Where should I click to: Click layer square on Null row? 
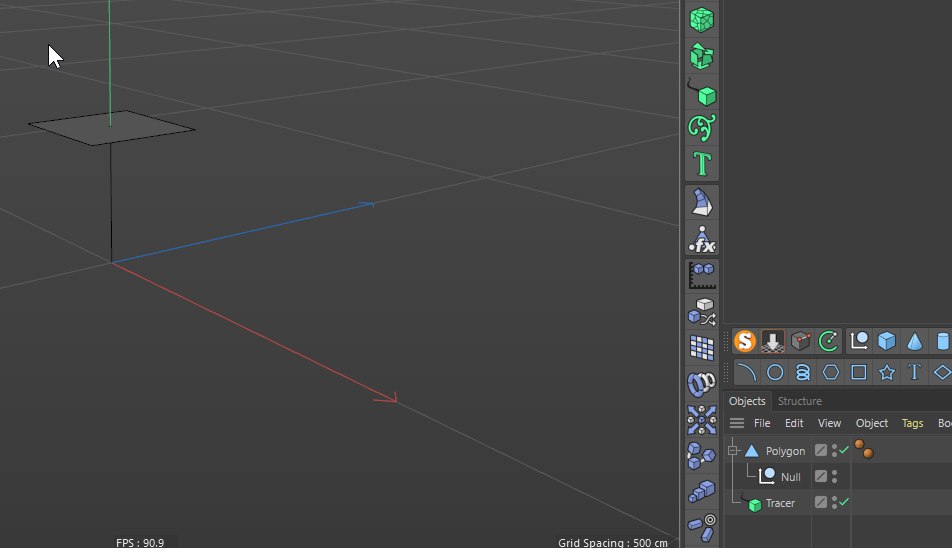821,476
